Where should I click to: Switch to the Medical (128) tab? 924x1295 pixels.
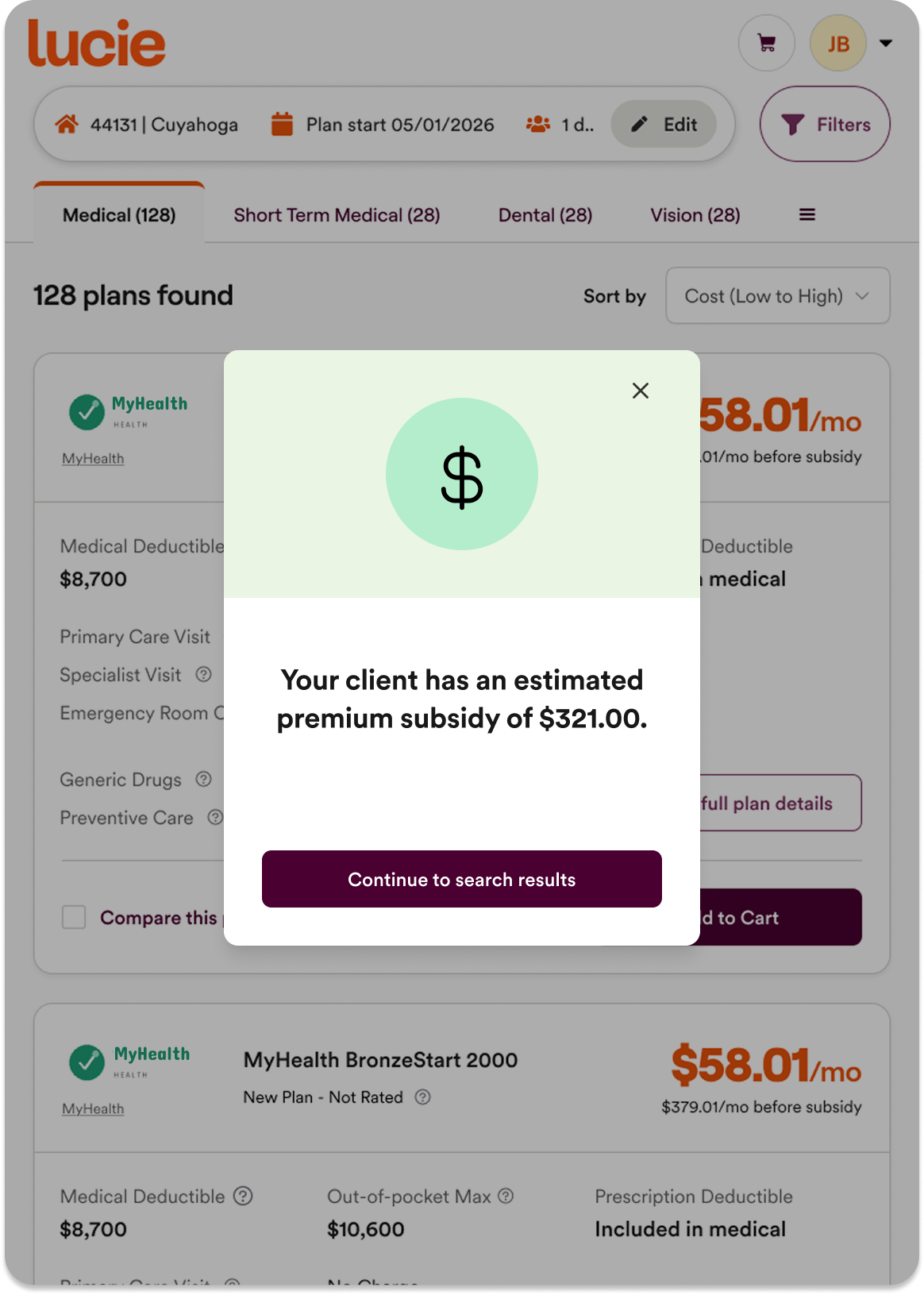(x=119, y=214)
